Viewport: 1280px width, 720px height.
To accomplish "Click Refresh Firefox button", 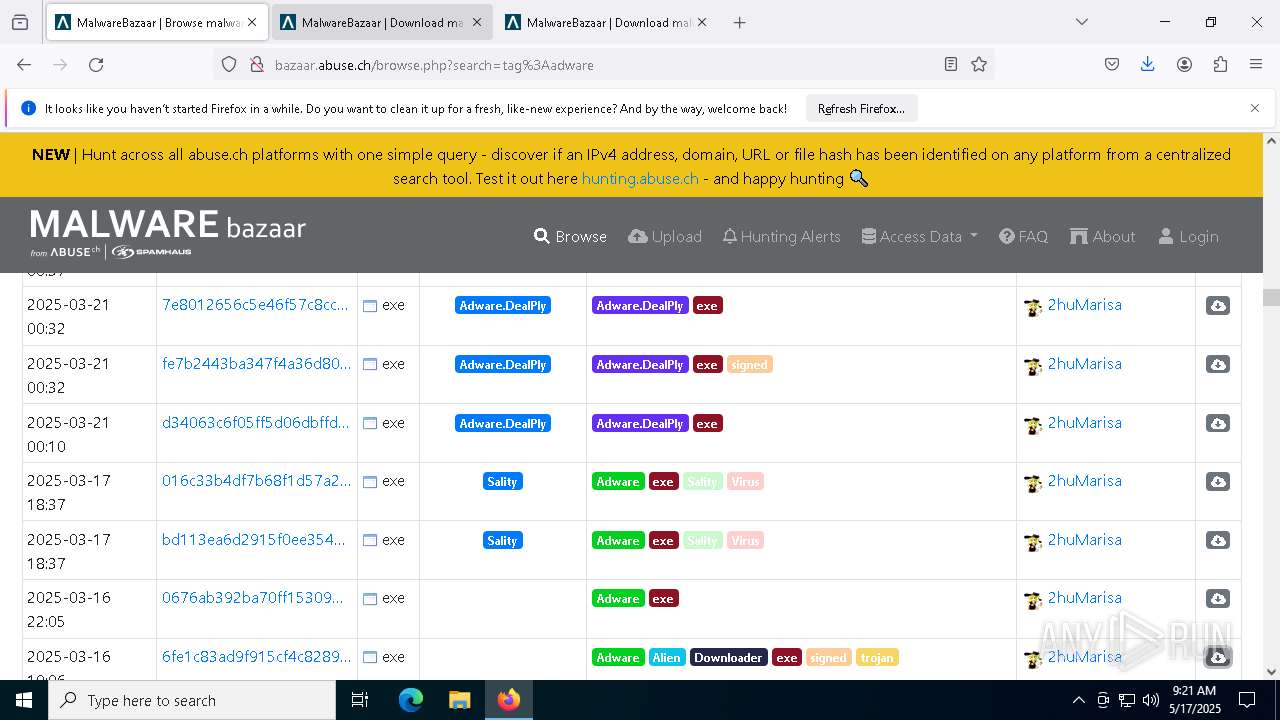I will 861,108.
